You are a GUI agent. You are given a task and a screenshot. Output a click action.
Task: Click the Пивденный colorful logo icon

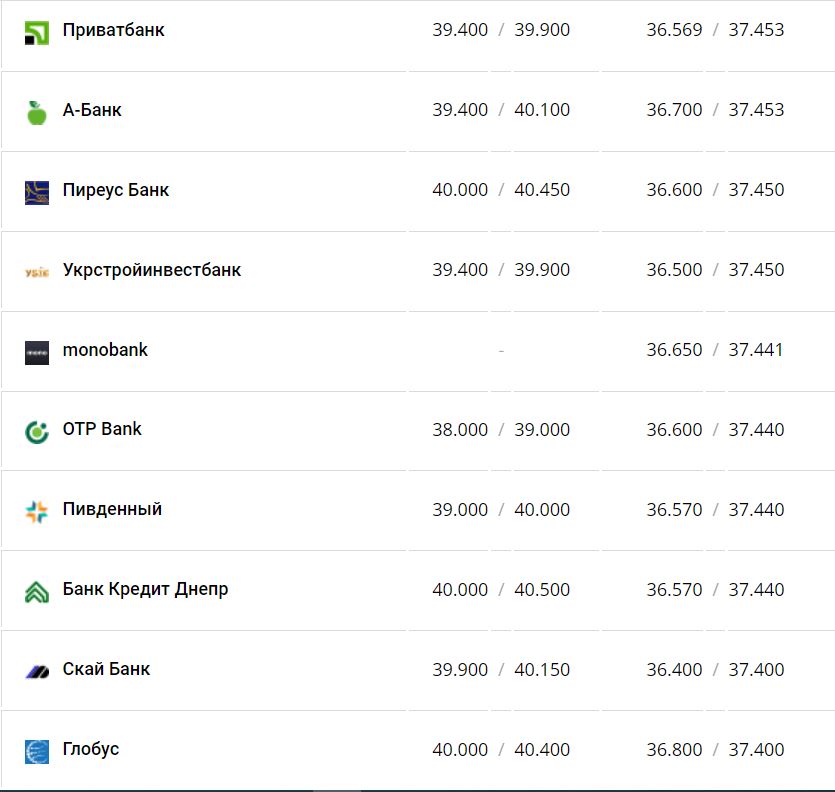click(37, 512)
